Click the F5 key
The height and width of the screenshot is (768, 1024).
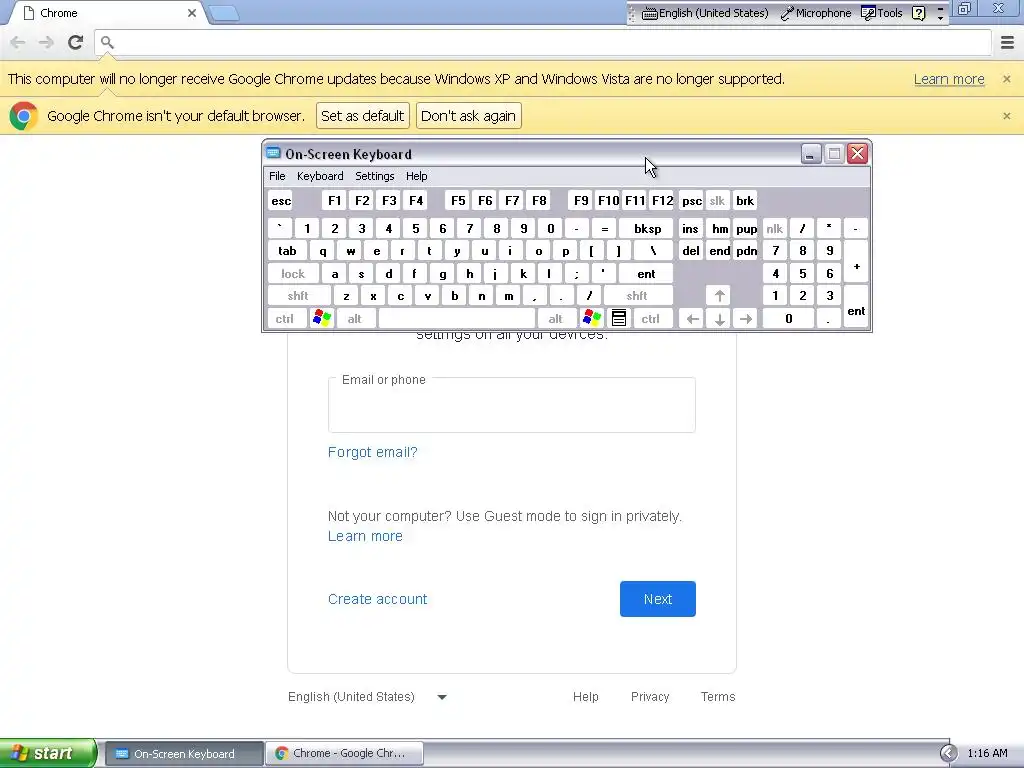click(458, 200)
